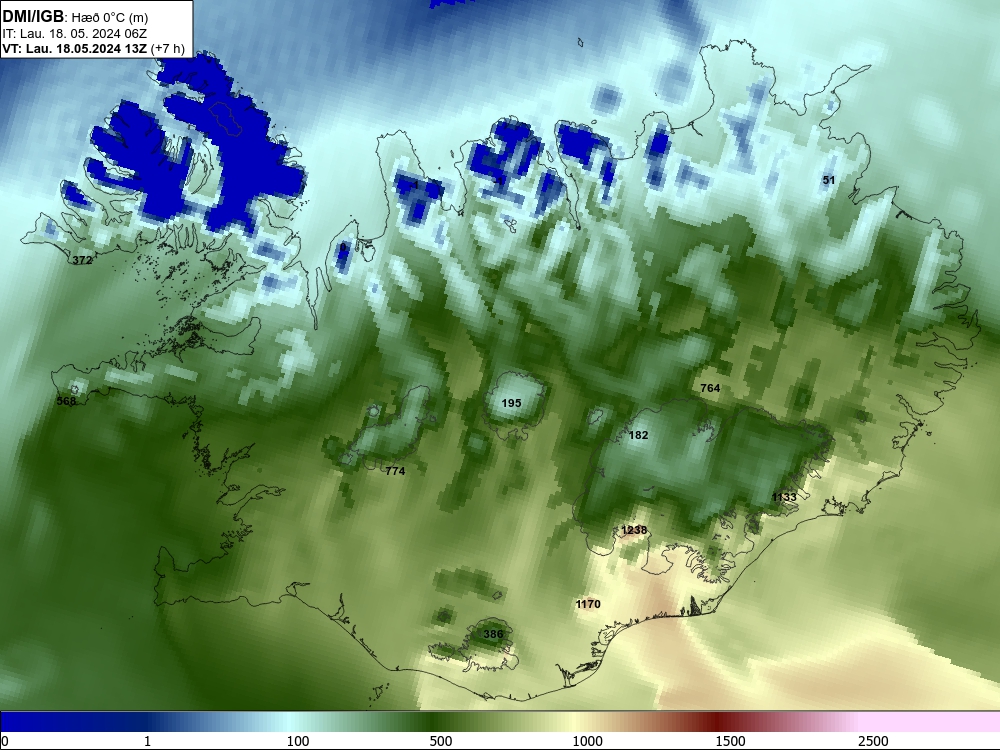1000x750 pixels.
Task: Click the IT: Lau. 18. 05. 2024 06Z line
Action: [74, 34]
